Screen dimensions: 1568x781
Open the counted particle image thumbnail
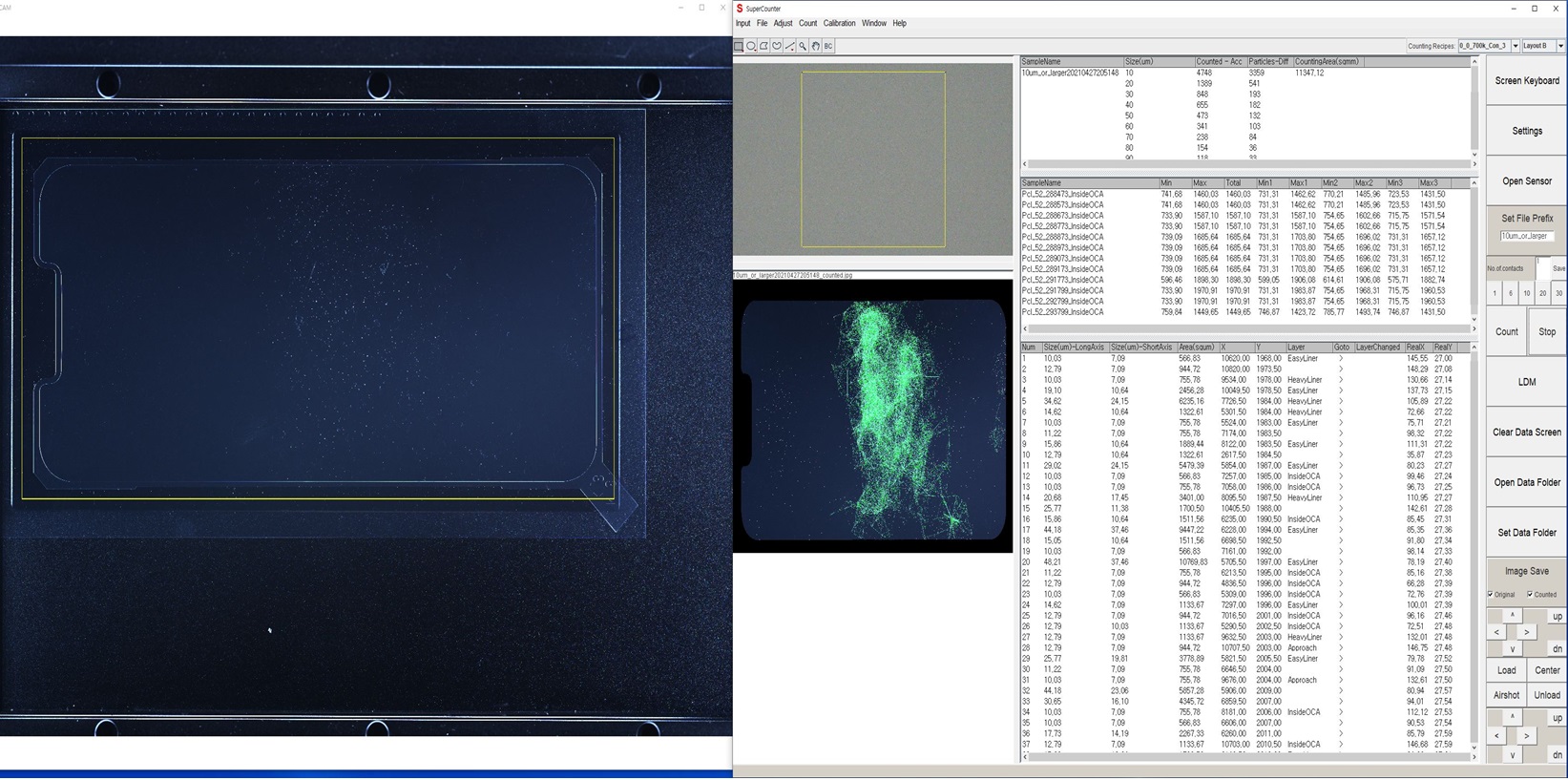(x=872, y=416)
